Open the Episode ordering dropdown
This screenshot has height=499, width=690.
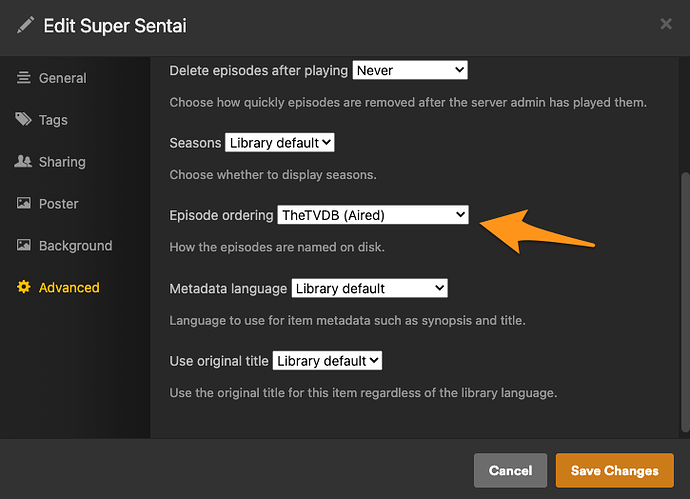[373, 215]
